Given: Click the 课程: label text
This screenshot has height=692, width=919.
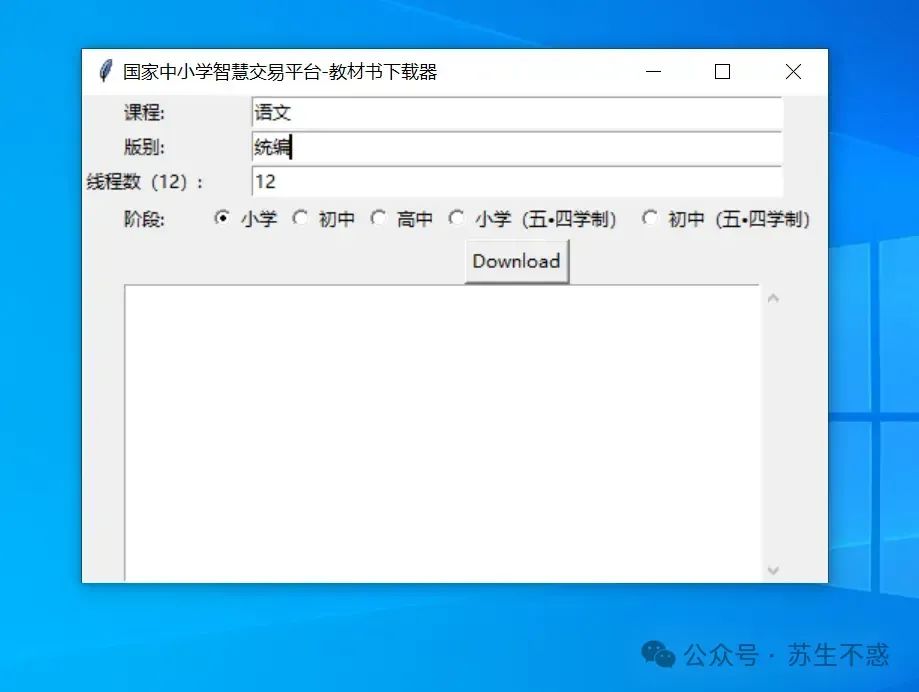Looking at the screenshot, I should pos(144,113).
